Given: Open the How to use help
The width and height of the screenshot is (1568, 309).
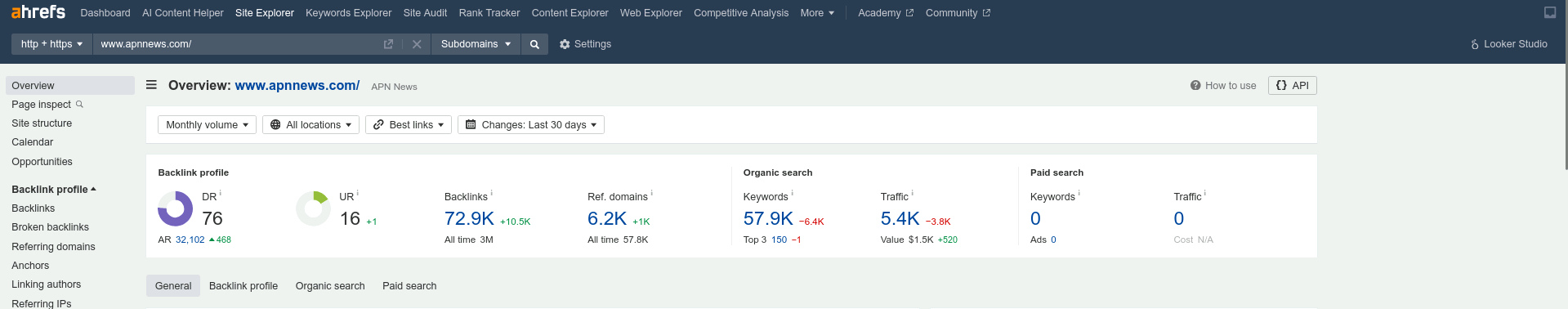Looking at the screenshot, I should 1223,86.
